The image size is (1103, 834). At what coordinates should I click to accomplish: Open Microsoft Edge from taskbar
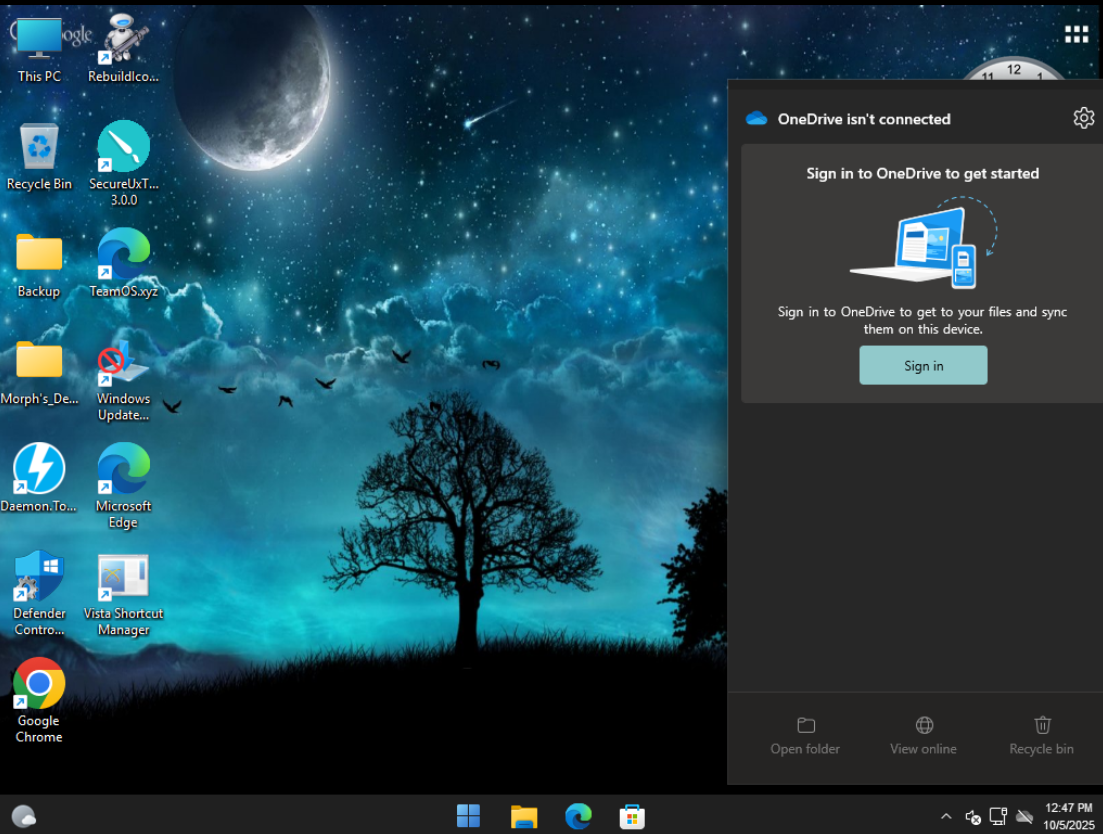point(578,816)
